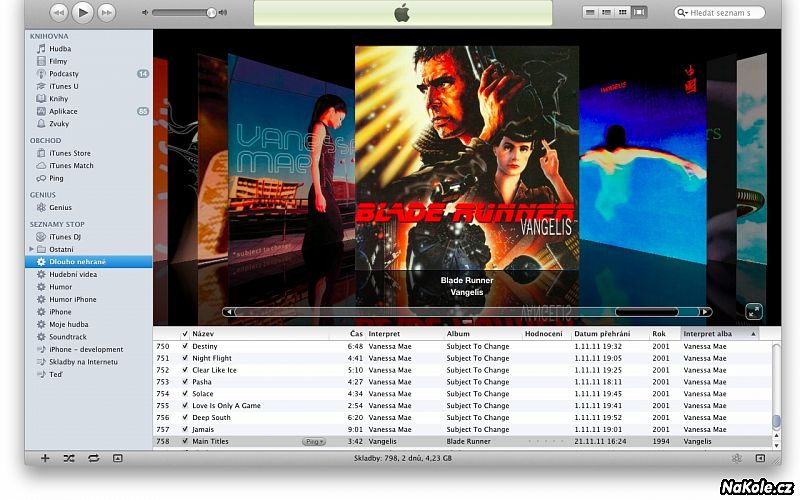This screenshot has width=800, height=500.
Task: Click Cover Flow right scroll arrow
Action: tap(705, 312)
